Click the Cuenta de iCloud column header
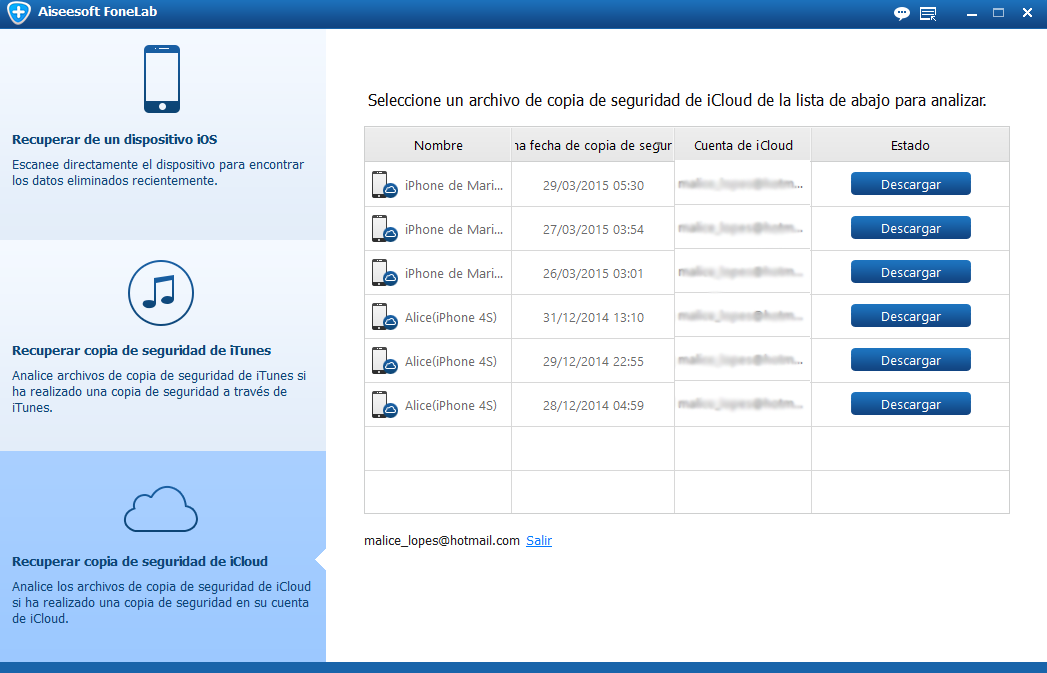Image resolution: width=1047 pixels, height=673 pixels. (x=743, y=145)
